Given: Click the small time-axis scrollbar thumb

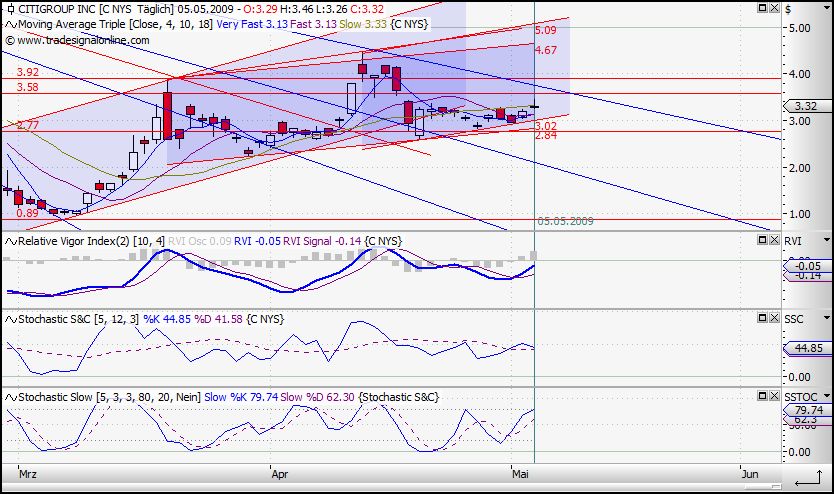Looking at the screenshot, I should [x=776, y=485].
